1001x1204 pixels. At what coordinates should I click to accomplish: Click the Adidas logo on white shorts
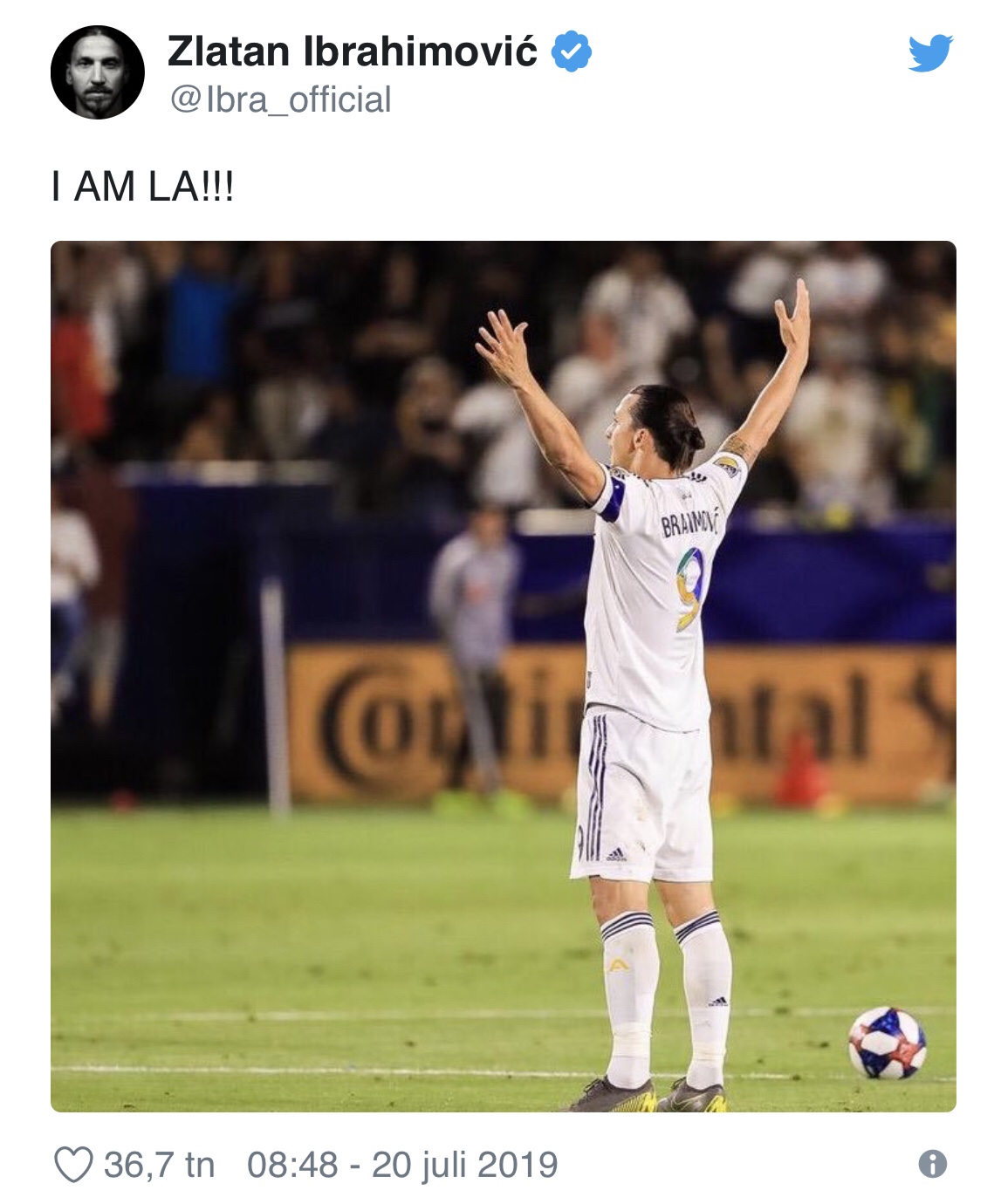click(x=616, y=854)
